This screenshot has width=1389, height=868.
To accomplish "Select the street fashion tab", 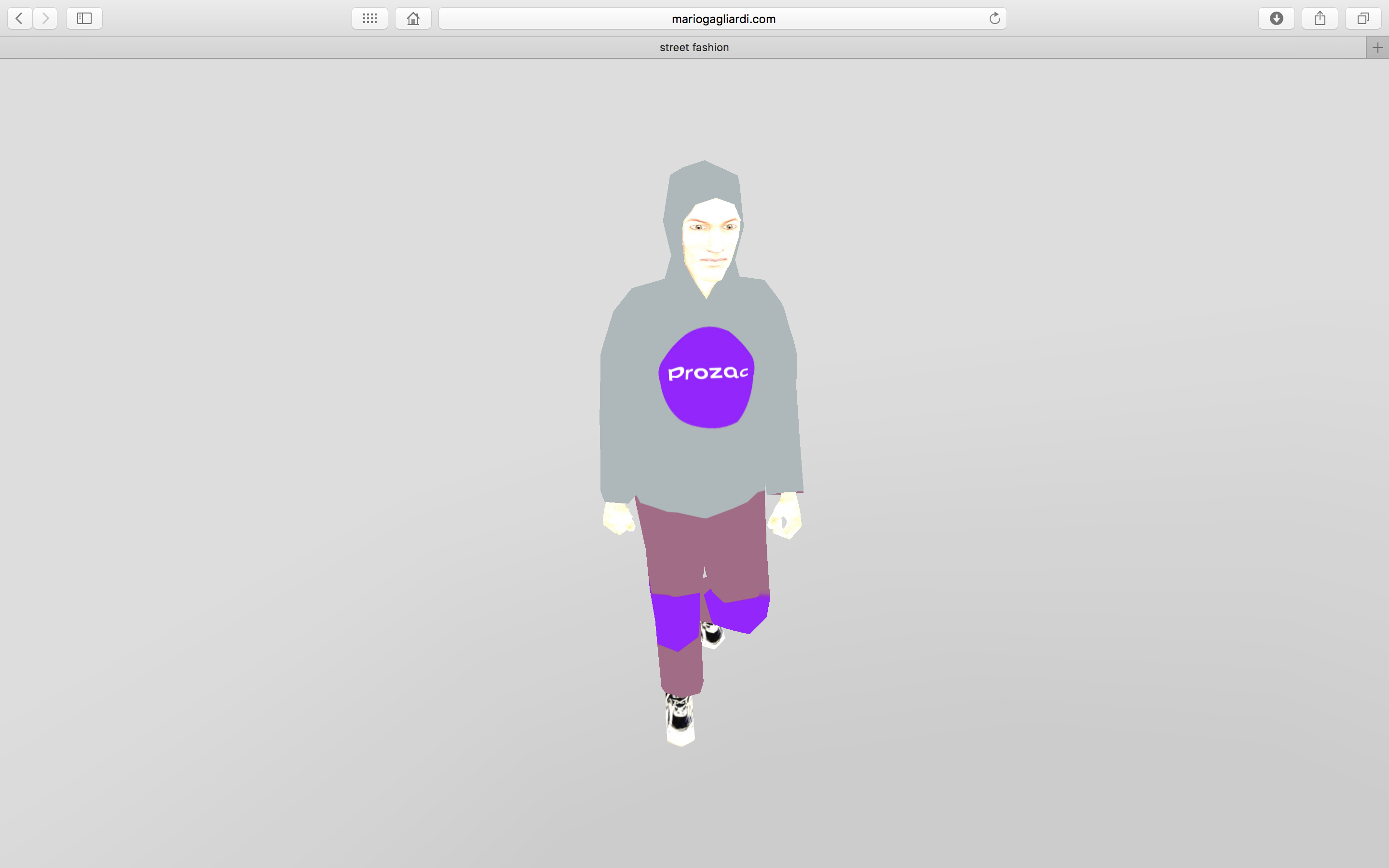I will (x=683, y=48).
